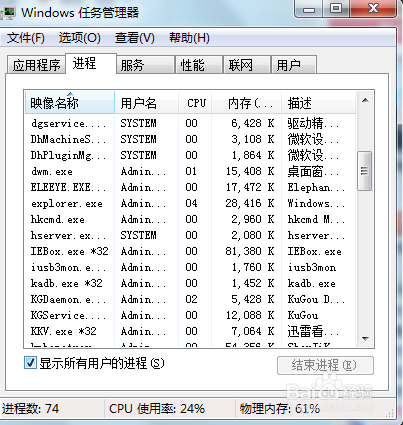The width and height of the screenshot is (403, 425).
Task: Sort processes by CPU column header
Action: click(x=195, y=102)
